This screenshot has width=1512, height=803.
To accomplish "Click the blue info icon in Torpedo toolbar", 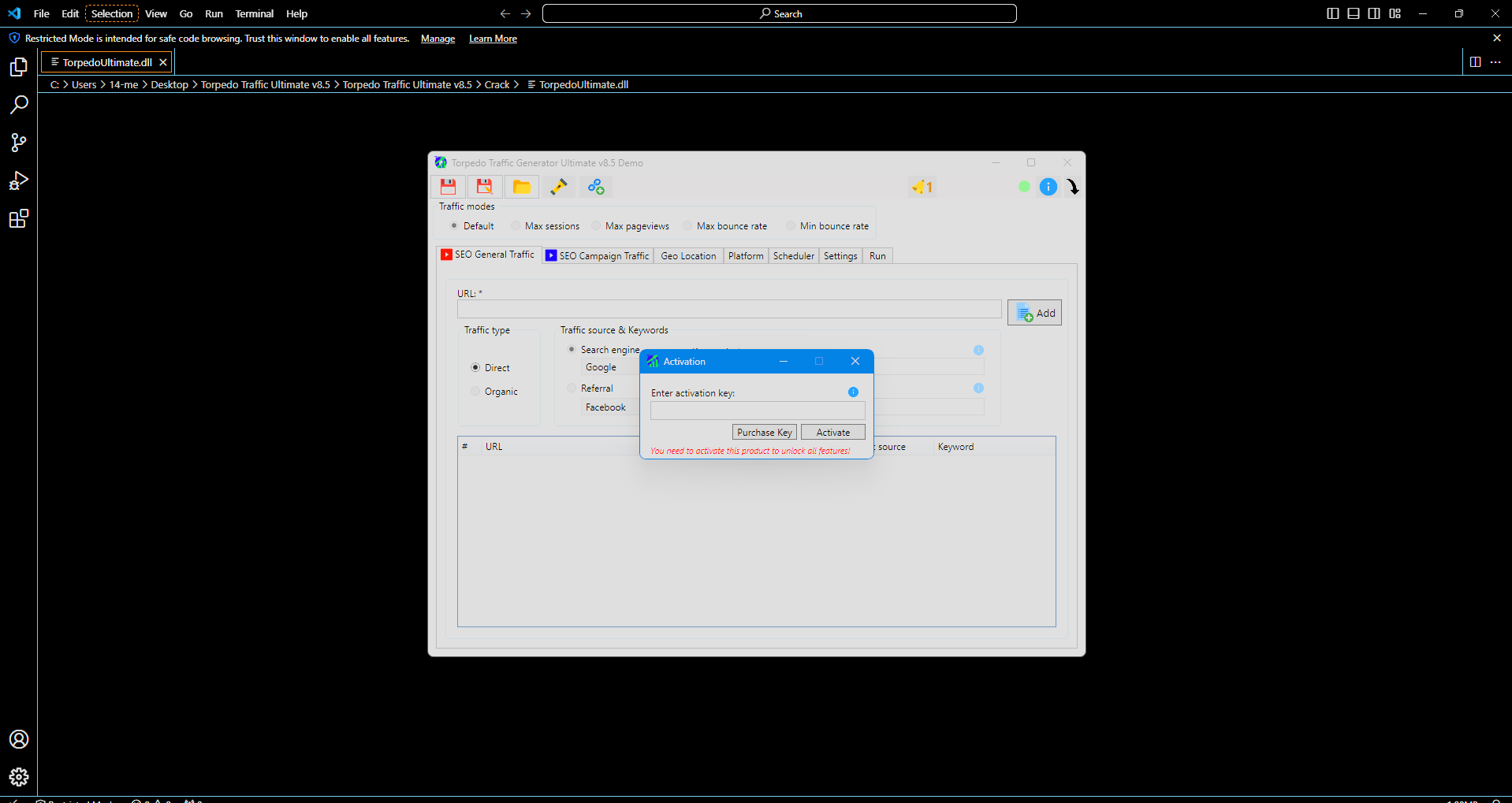I will [1048, 187].
